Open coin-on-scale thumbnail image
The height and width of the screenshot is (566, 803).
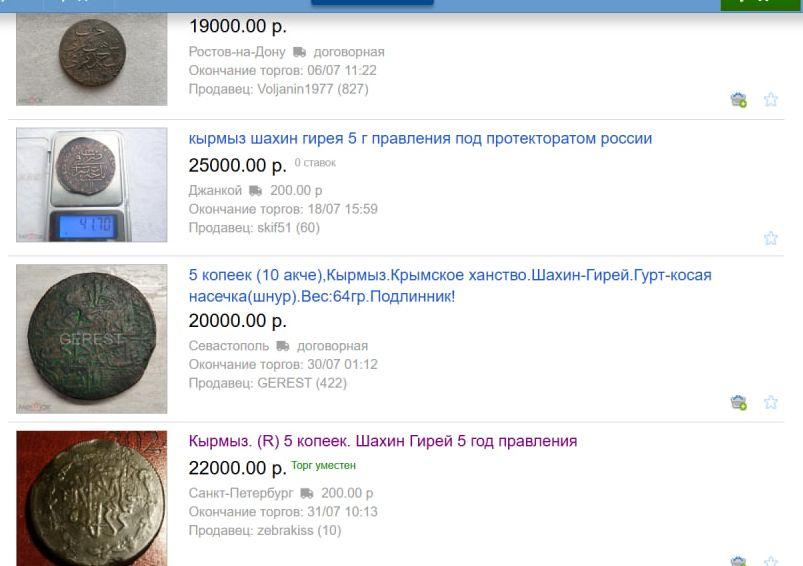tap(92, 185)
